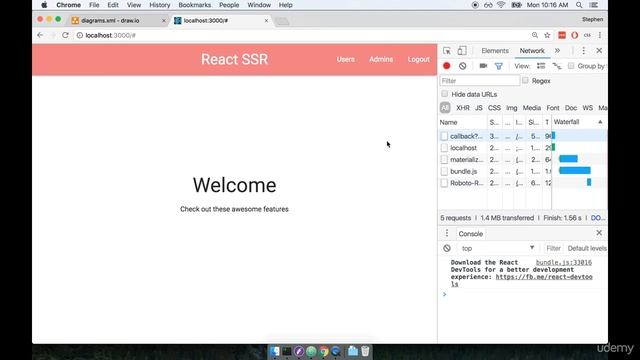Click the Admins nav link
This screenshot has width=640, height=360.
381,59
